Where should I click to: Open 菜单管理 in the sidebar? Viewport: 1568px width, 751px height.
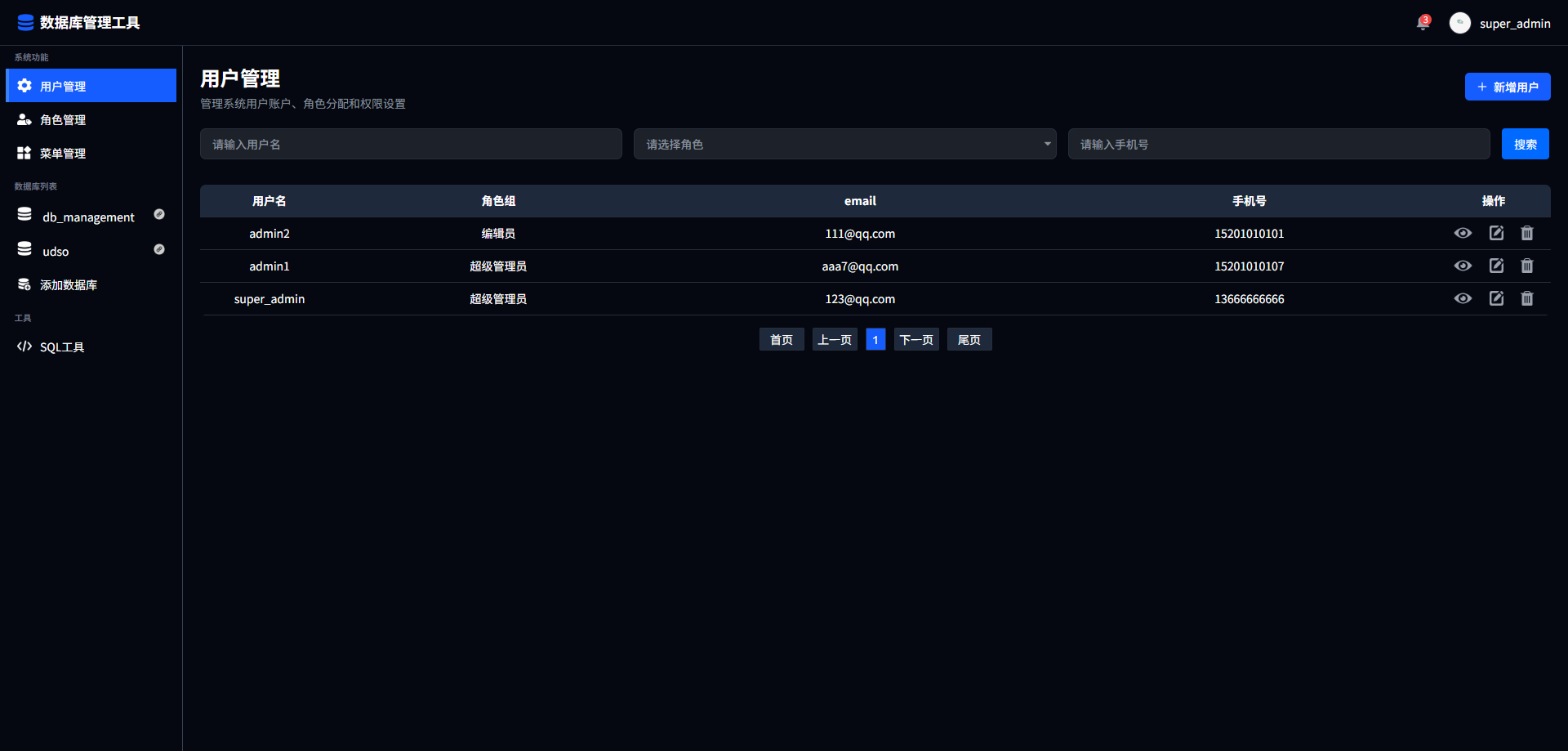click(63, 154)
